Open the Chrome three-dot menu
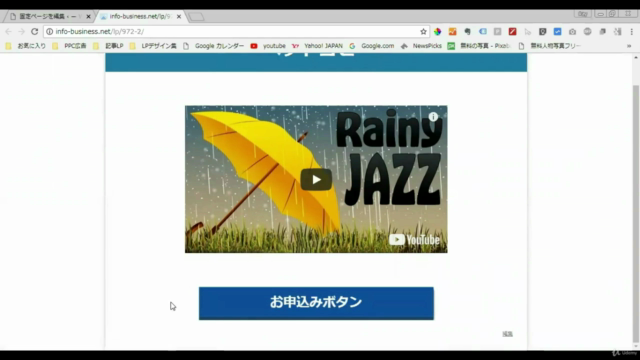The image size is (640, 360). (x=631, y=31)
